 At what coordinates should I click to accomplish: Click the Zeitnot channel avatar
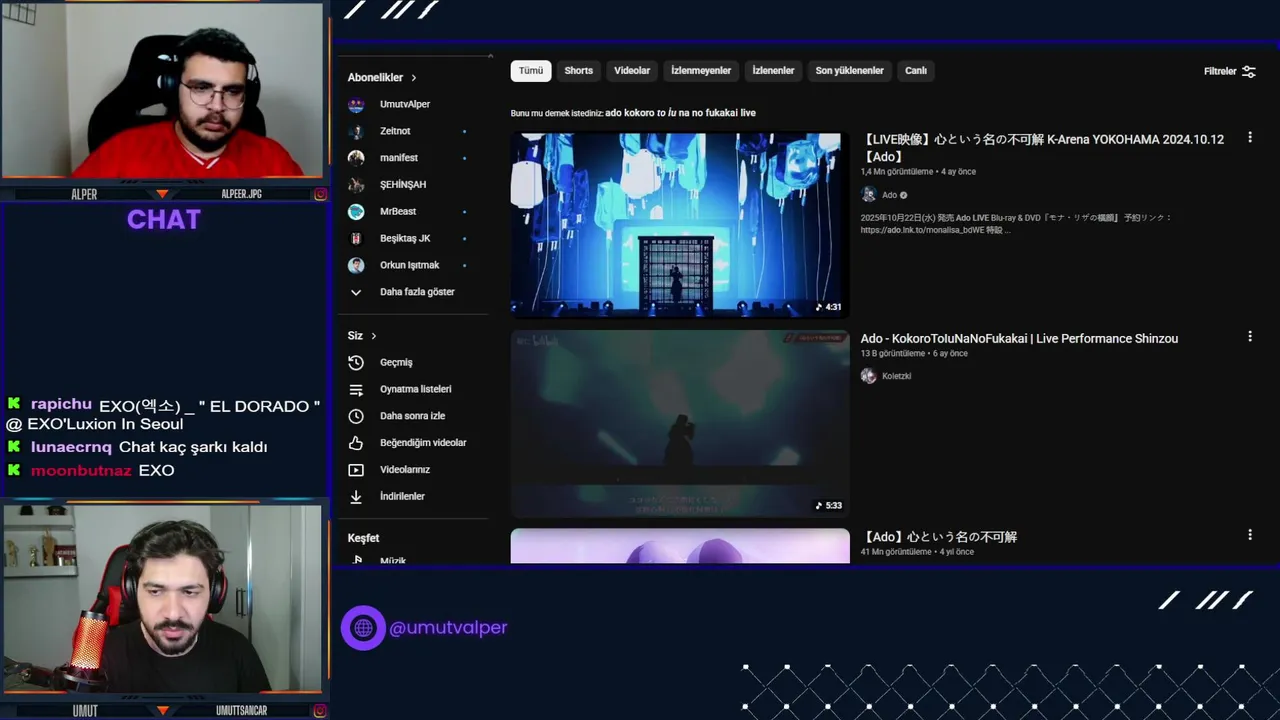(356, 131)
